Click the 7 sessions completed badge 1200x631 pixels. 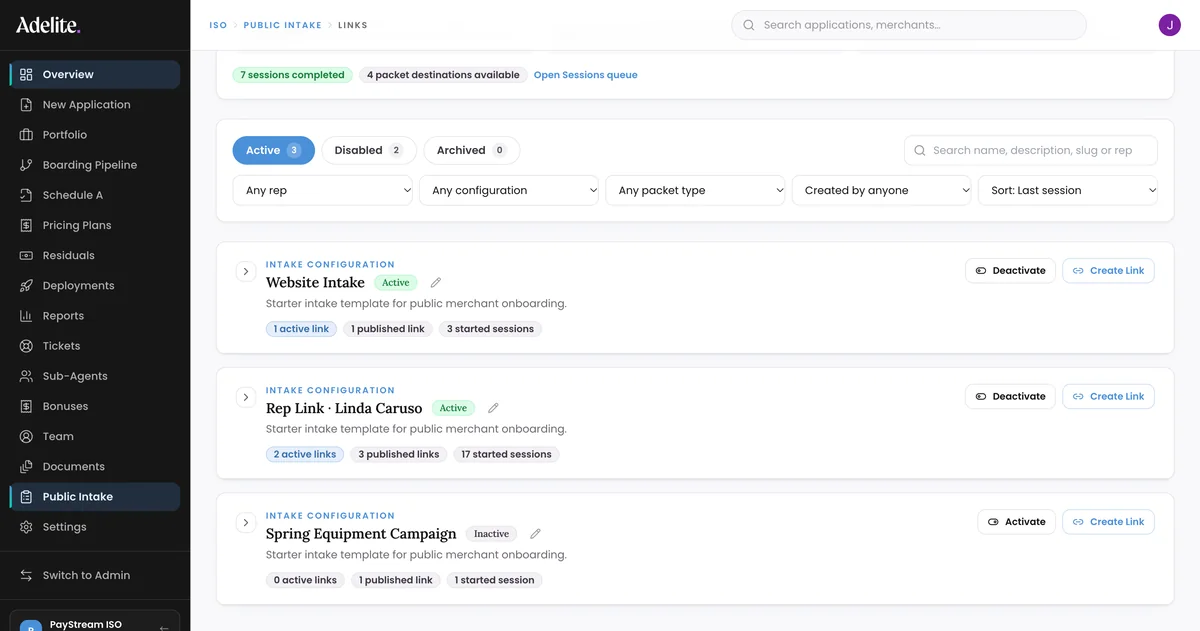click(292, 75)
